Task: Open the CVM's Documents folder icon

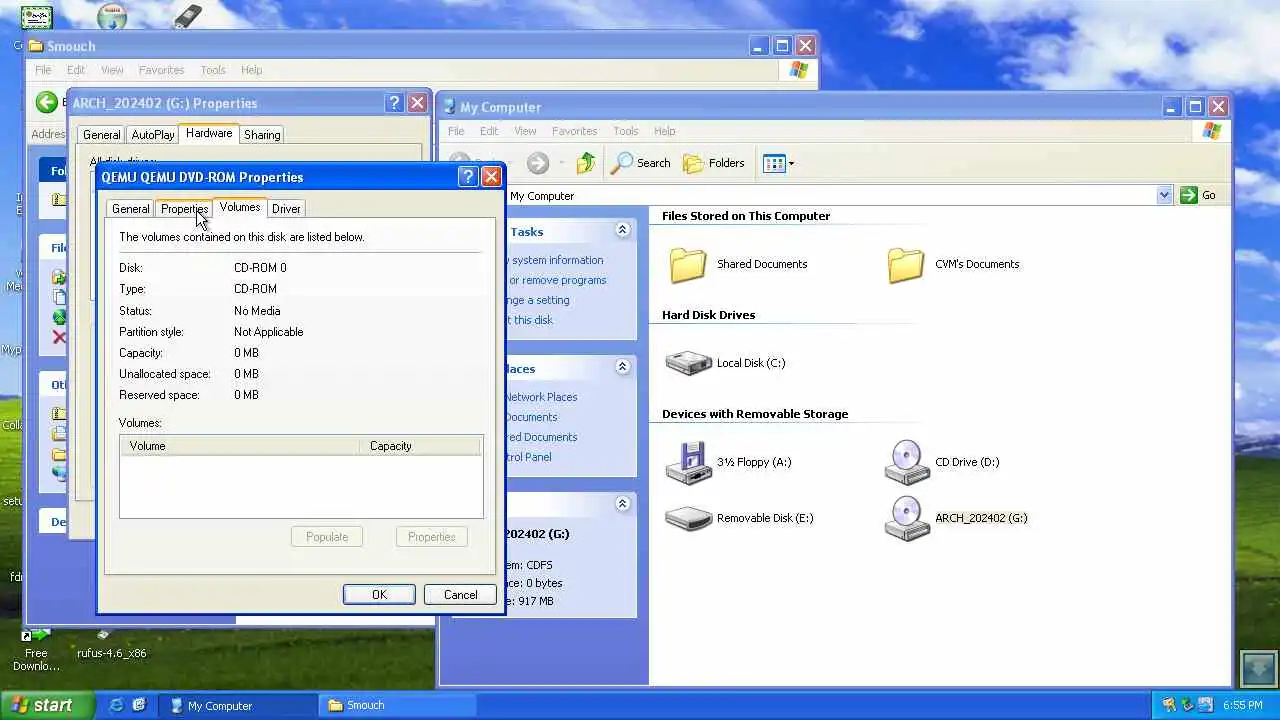Action: pos(906,264)
